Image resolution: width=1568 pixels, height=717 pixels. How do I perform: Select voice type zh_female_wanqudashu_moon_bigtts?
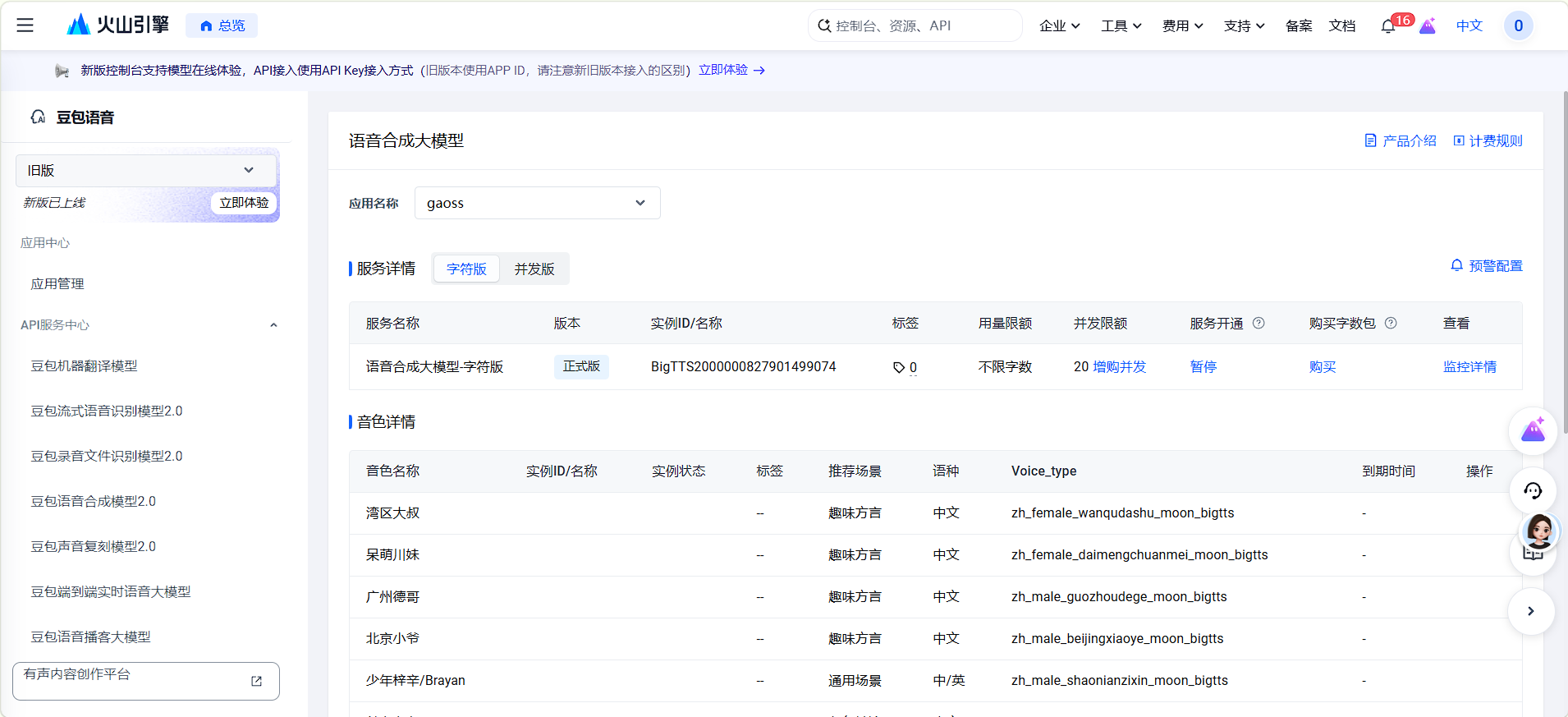tap(1122, 512)
